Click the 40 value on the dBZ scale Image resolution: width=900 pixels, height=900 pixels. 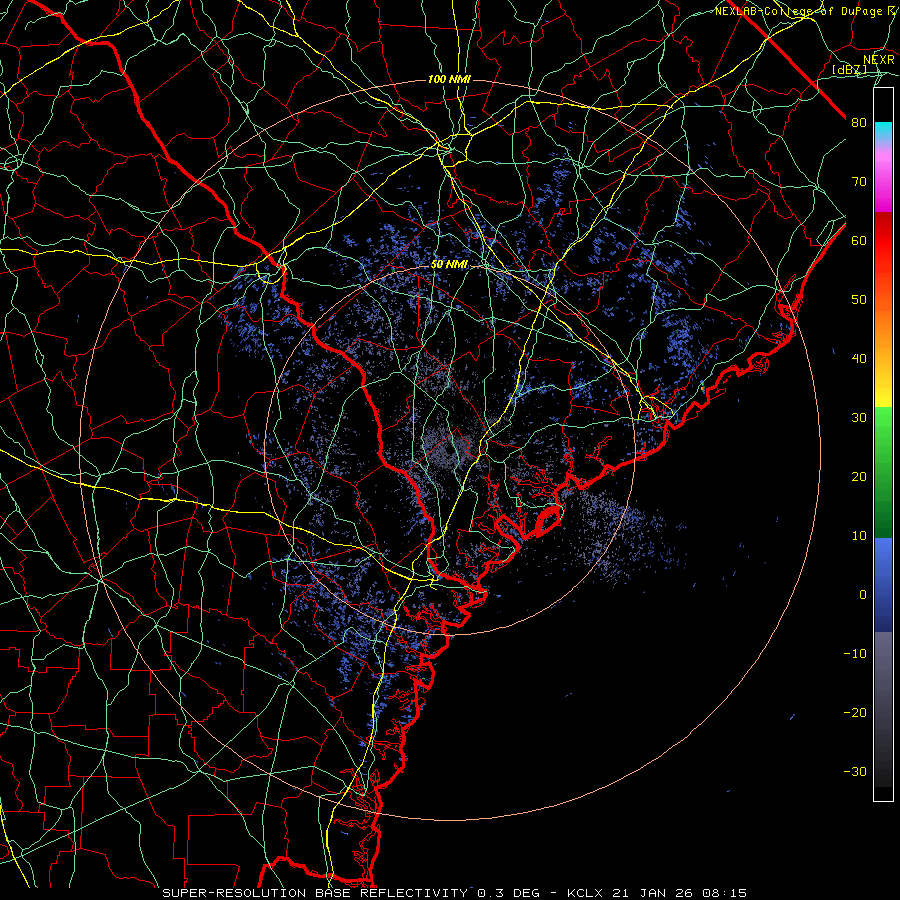[859, 359]
